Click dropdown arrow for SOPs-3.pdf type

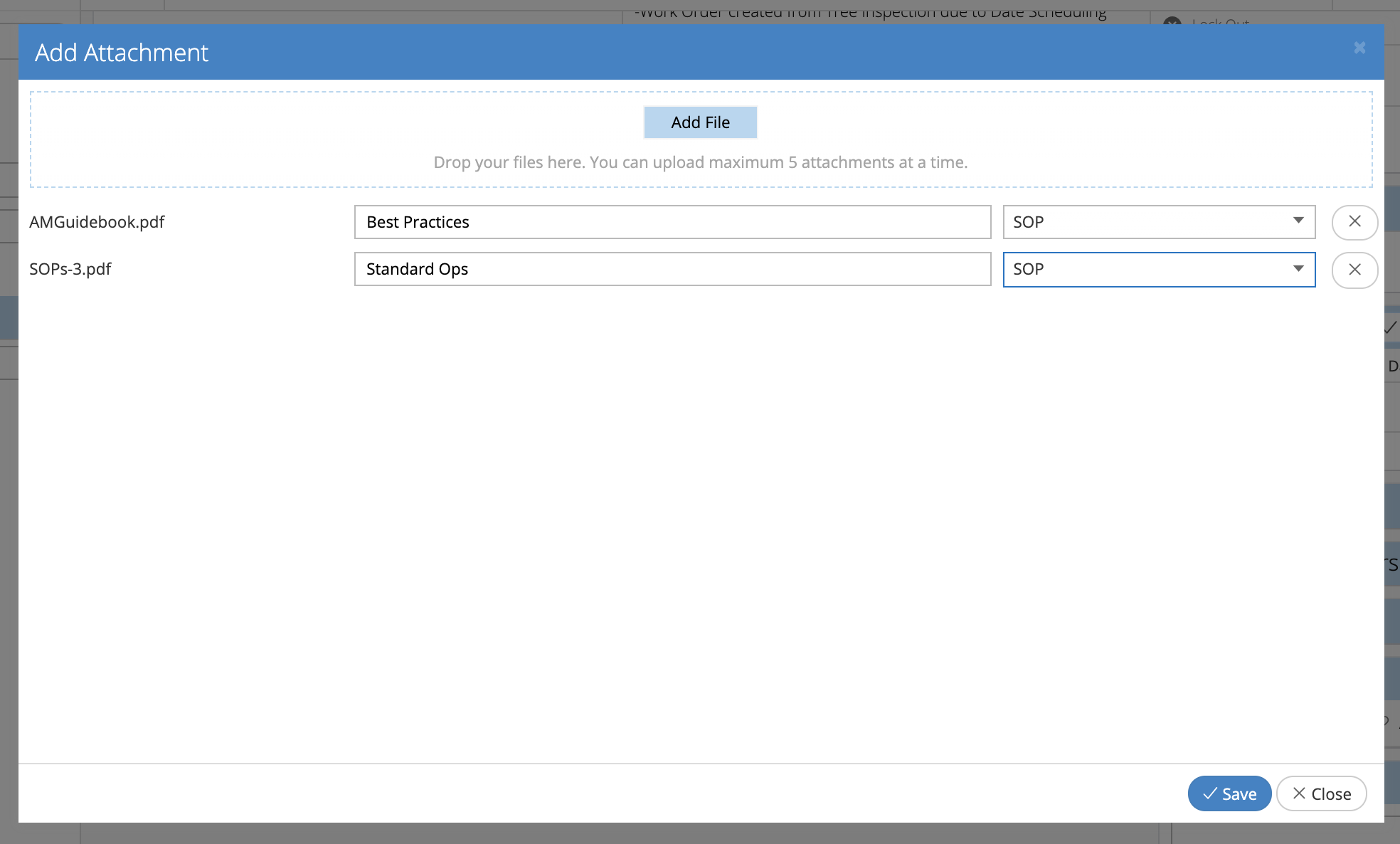point(1298,269)
